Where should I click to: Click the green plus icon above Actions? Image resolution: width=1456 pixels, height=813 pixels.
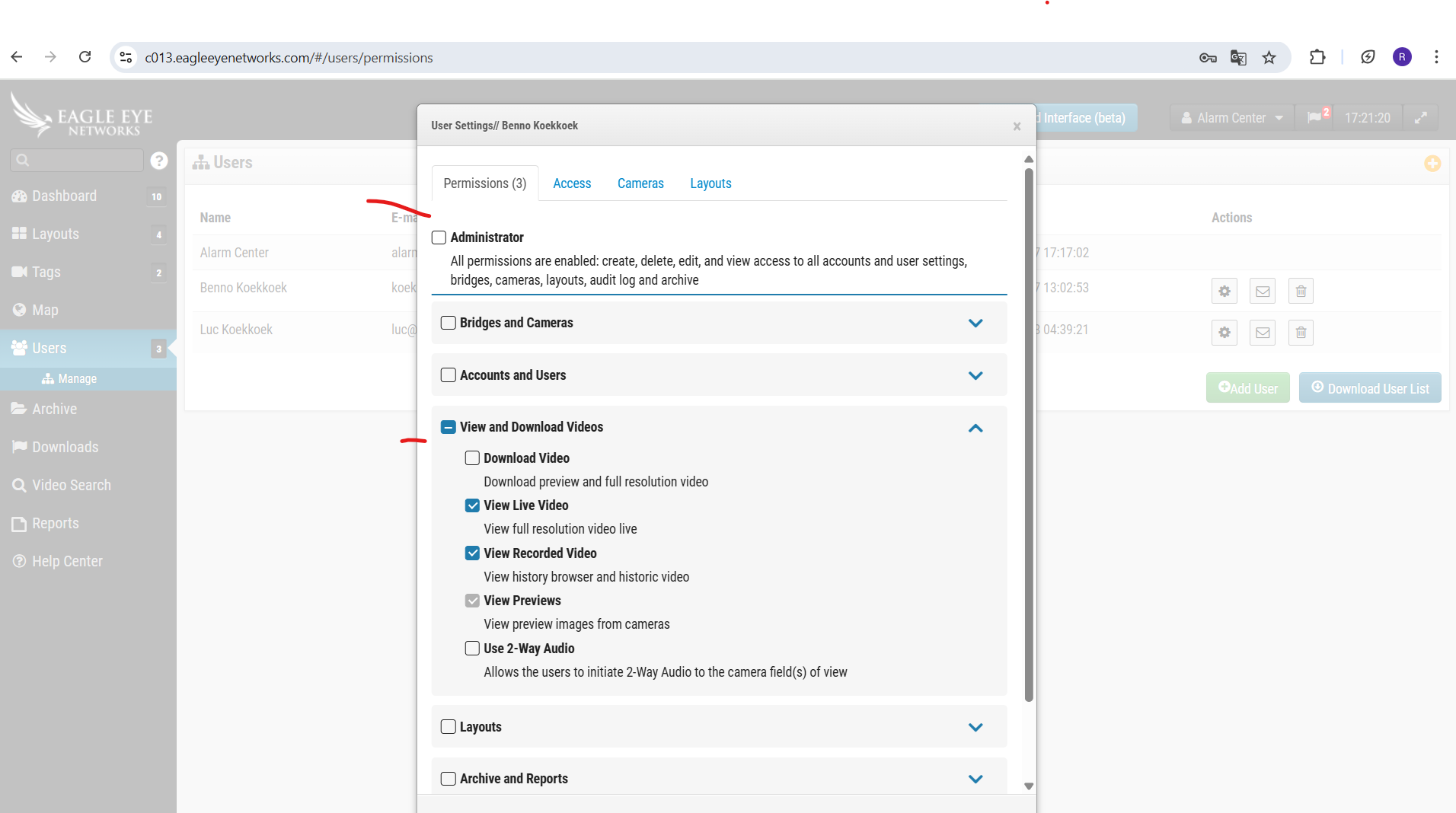pos(1432,164)
